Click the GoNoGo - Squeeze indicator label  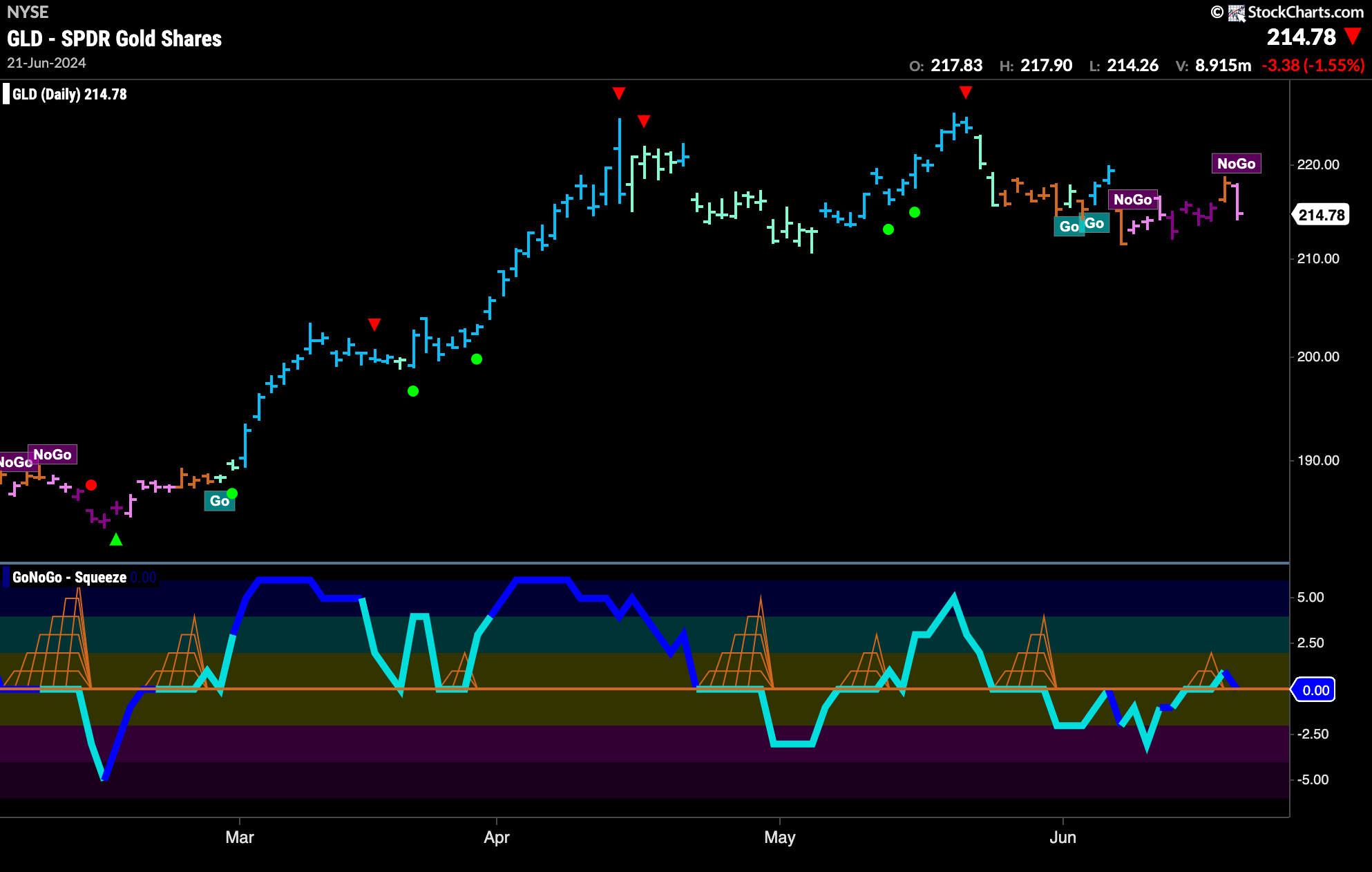tap(69, 577)
